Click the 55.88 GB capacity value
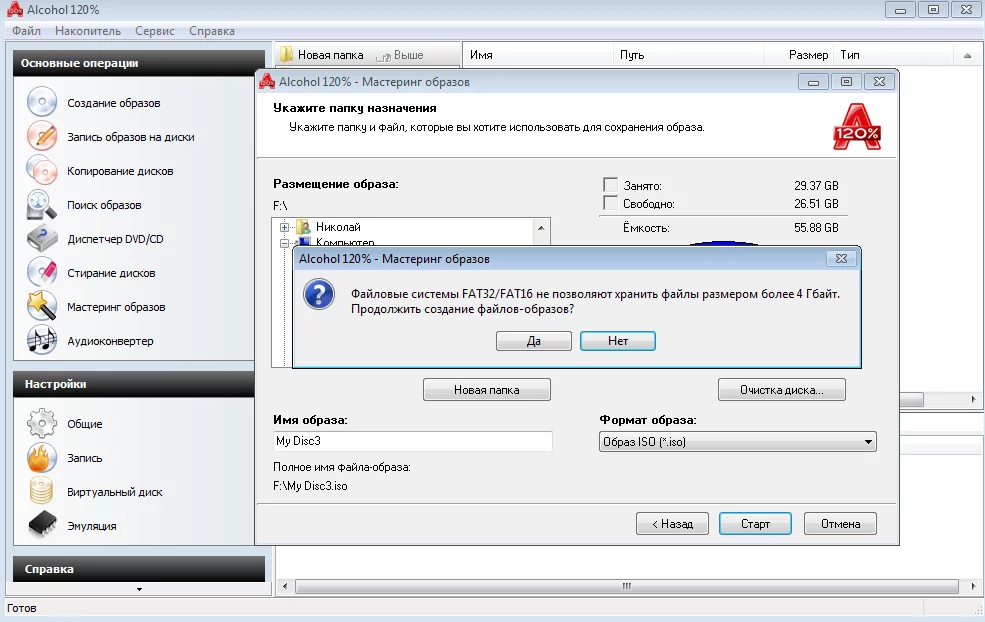The height and width of the screenshot is (622, 985). (816, 227)
